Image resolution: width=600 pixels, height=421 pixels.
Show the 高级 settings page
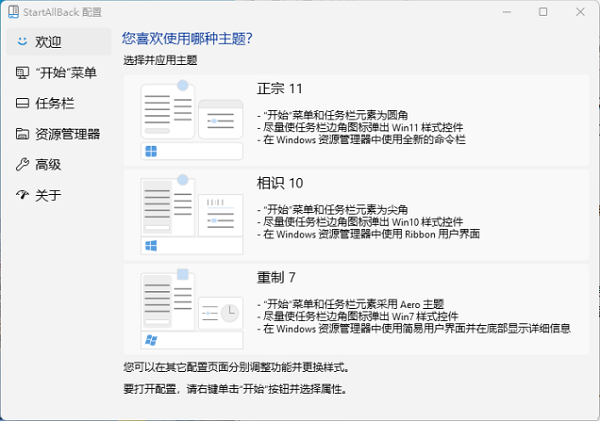[x=48, y=164]
